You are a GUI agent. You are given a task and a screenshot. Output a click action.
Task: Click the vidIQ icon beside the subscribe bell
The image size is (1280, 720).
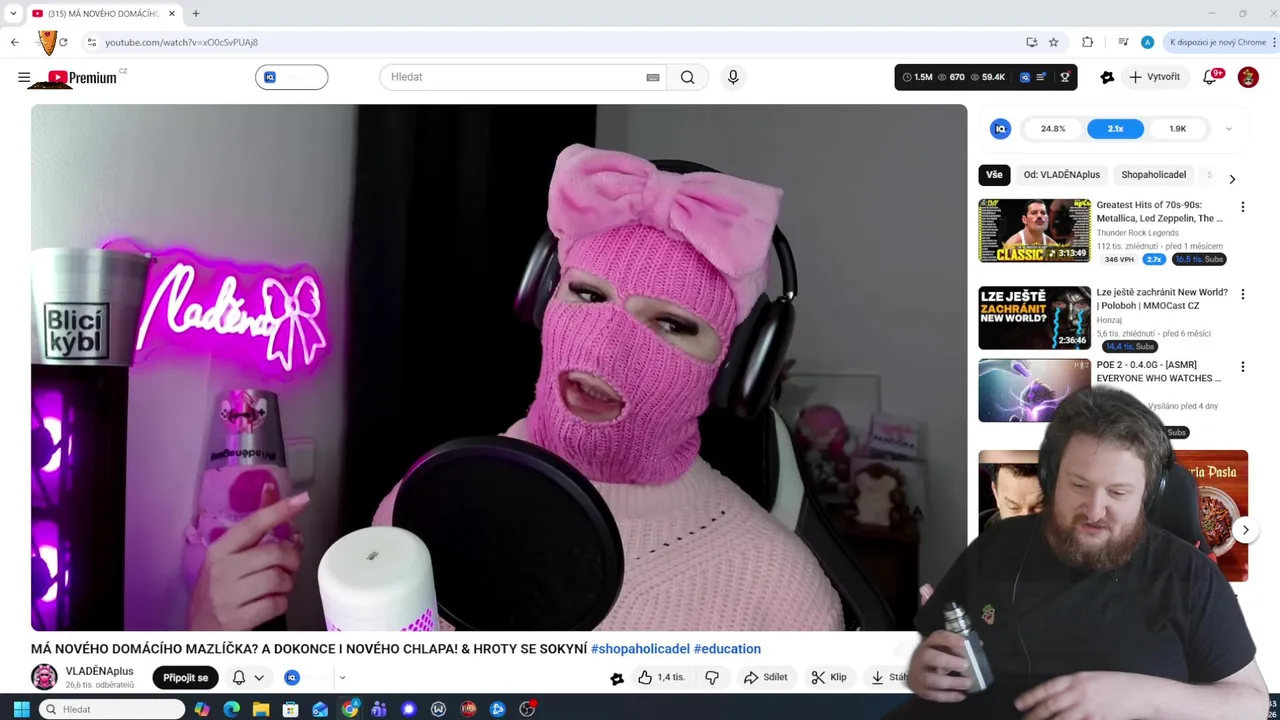click(x=292, y=677)
